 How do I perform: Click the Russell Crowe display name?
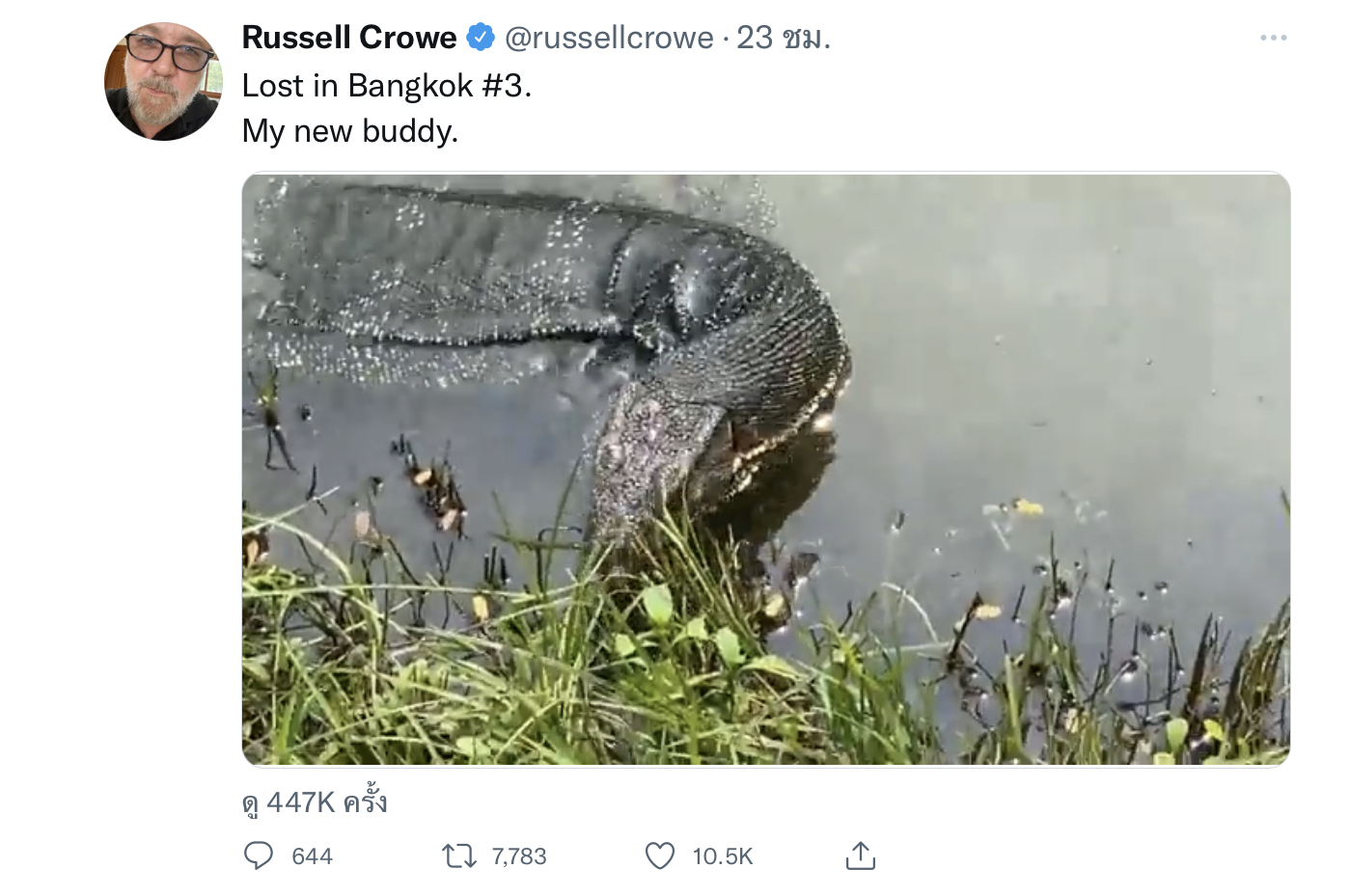click(349, 38)
